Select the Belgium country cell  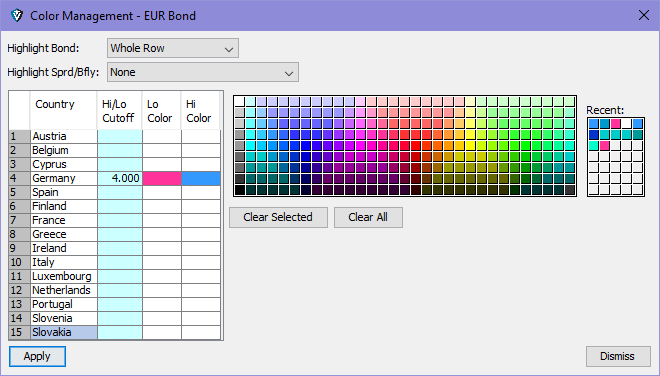point(64,150)
